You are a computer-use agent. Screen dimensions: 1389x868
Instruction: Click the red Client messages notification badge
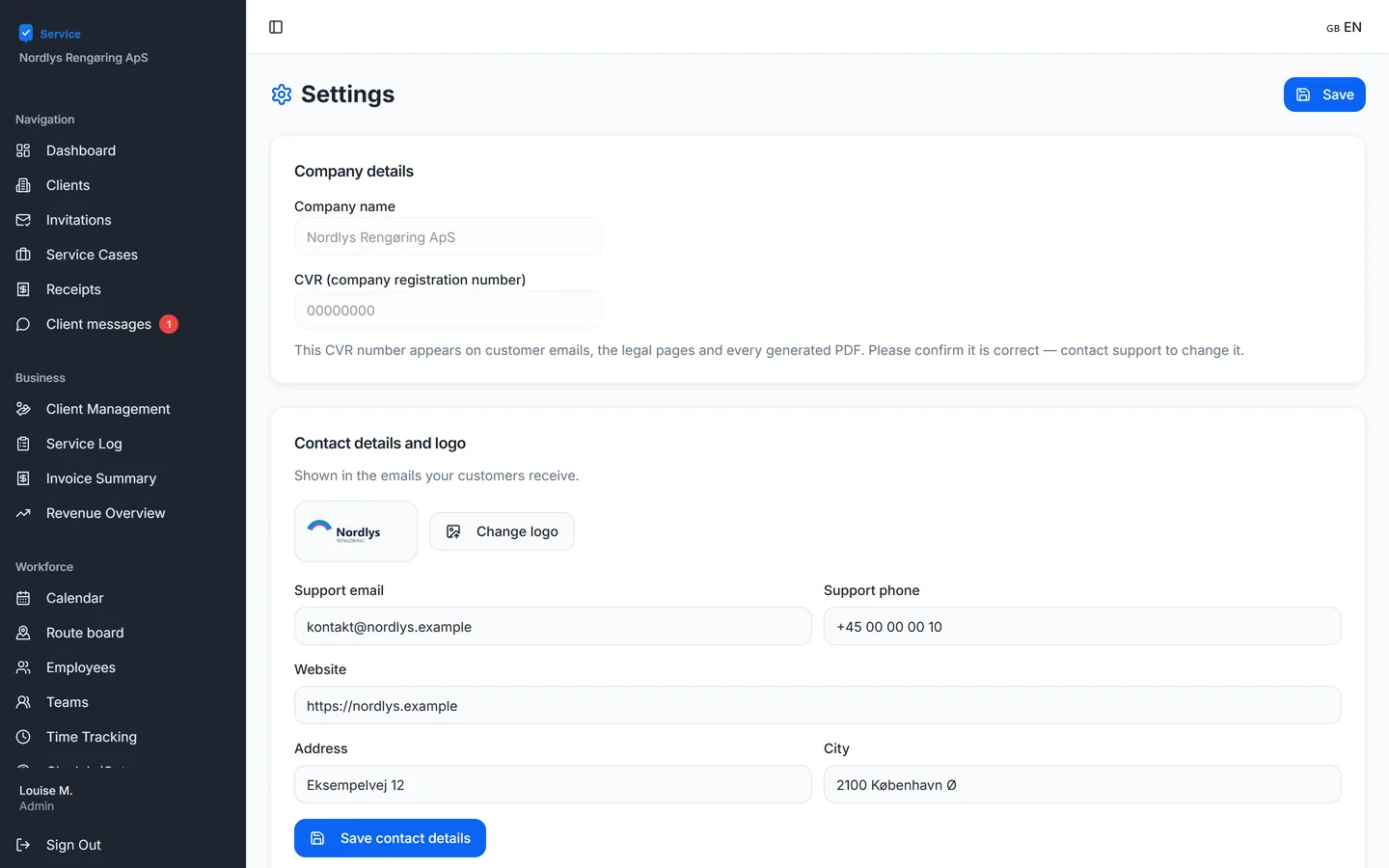[169, 324]
